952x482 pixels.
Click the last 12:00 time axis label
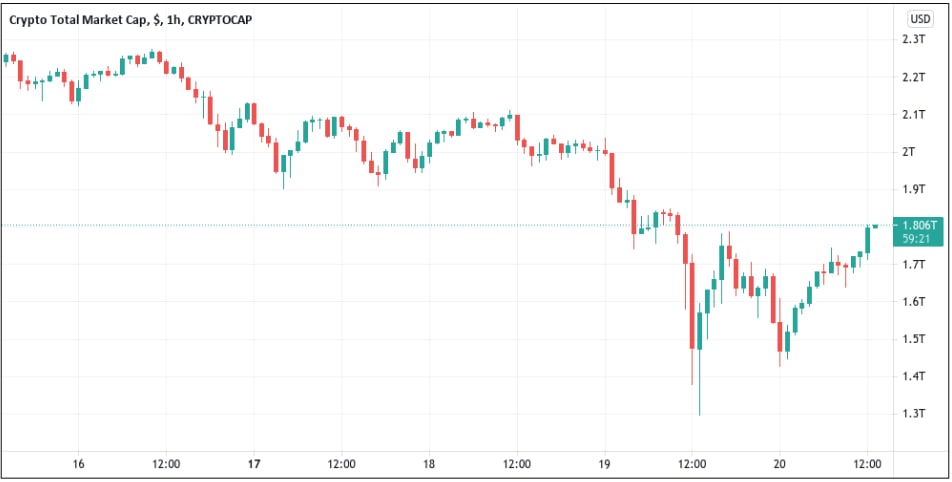pos(867,464)
